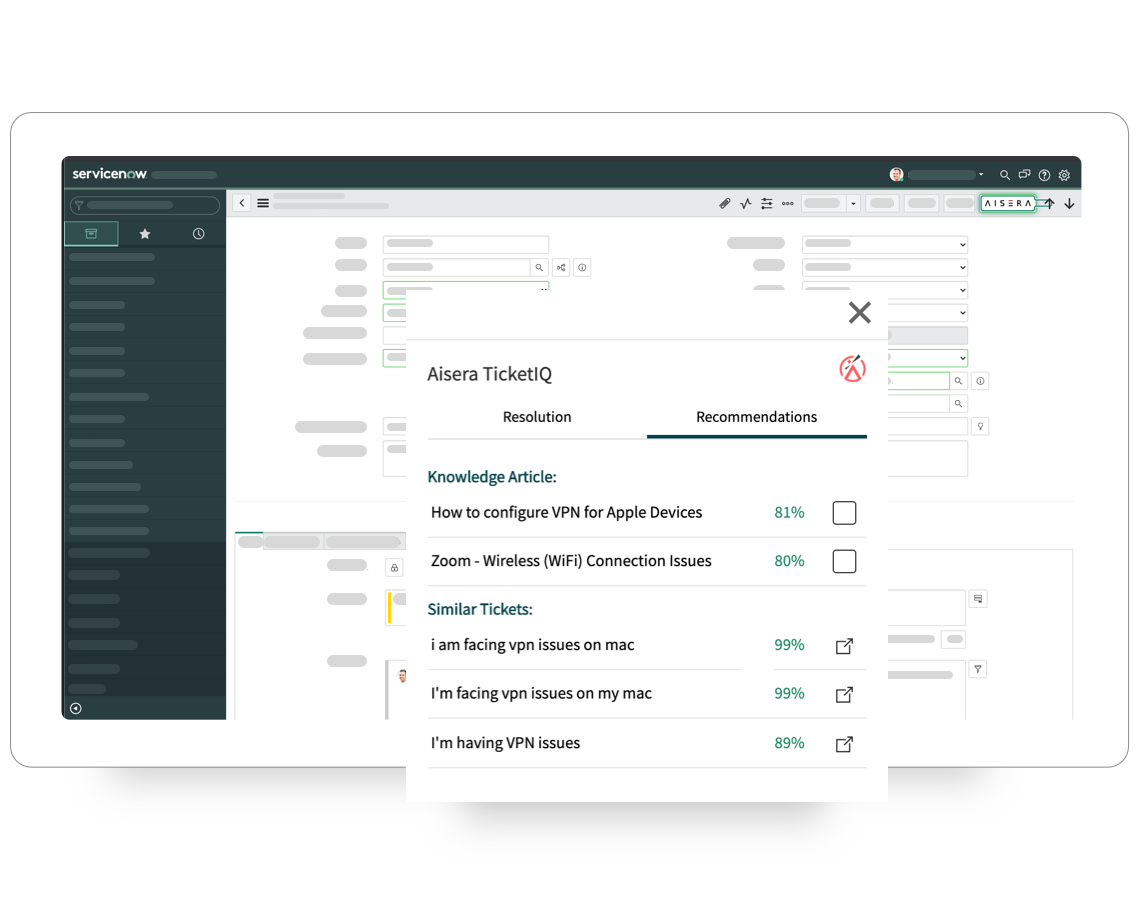Click the user avatar in header
Image resolution: width=1140 pixels, height=900 pixels.
coord(896,174)
